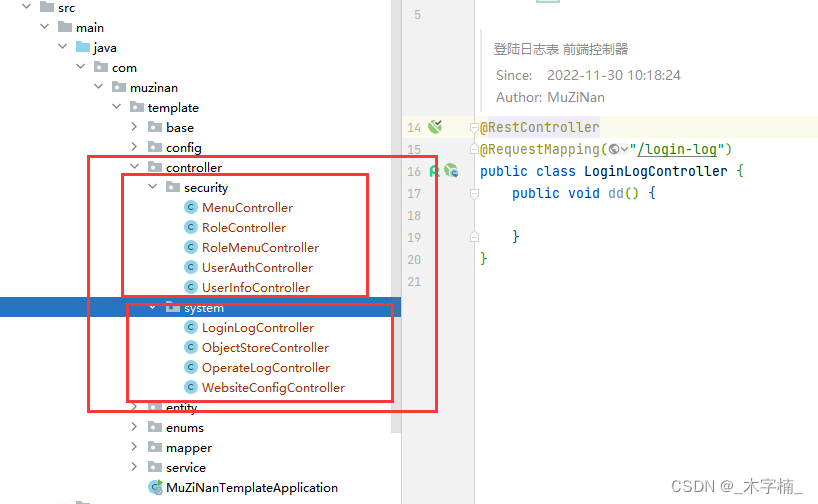Screen dimensions: 818x504
Task: Click the 'Author: MuZiNan' doc line
Action: coord(550,98)
